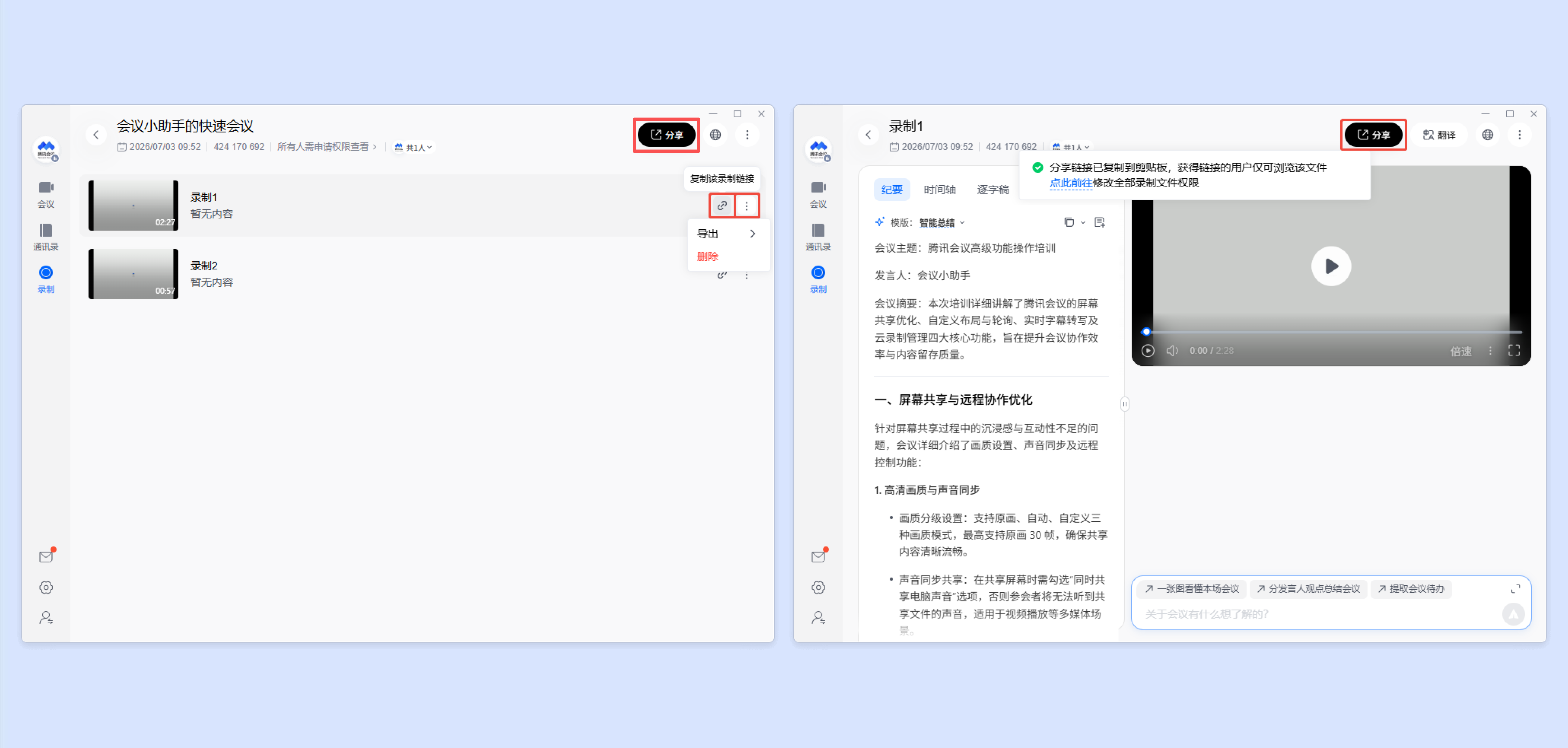Open the video player more-options dots
This screenshot has width=1568, height=748.
(x=1490, y=351)
